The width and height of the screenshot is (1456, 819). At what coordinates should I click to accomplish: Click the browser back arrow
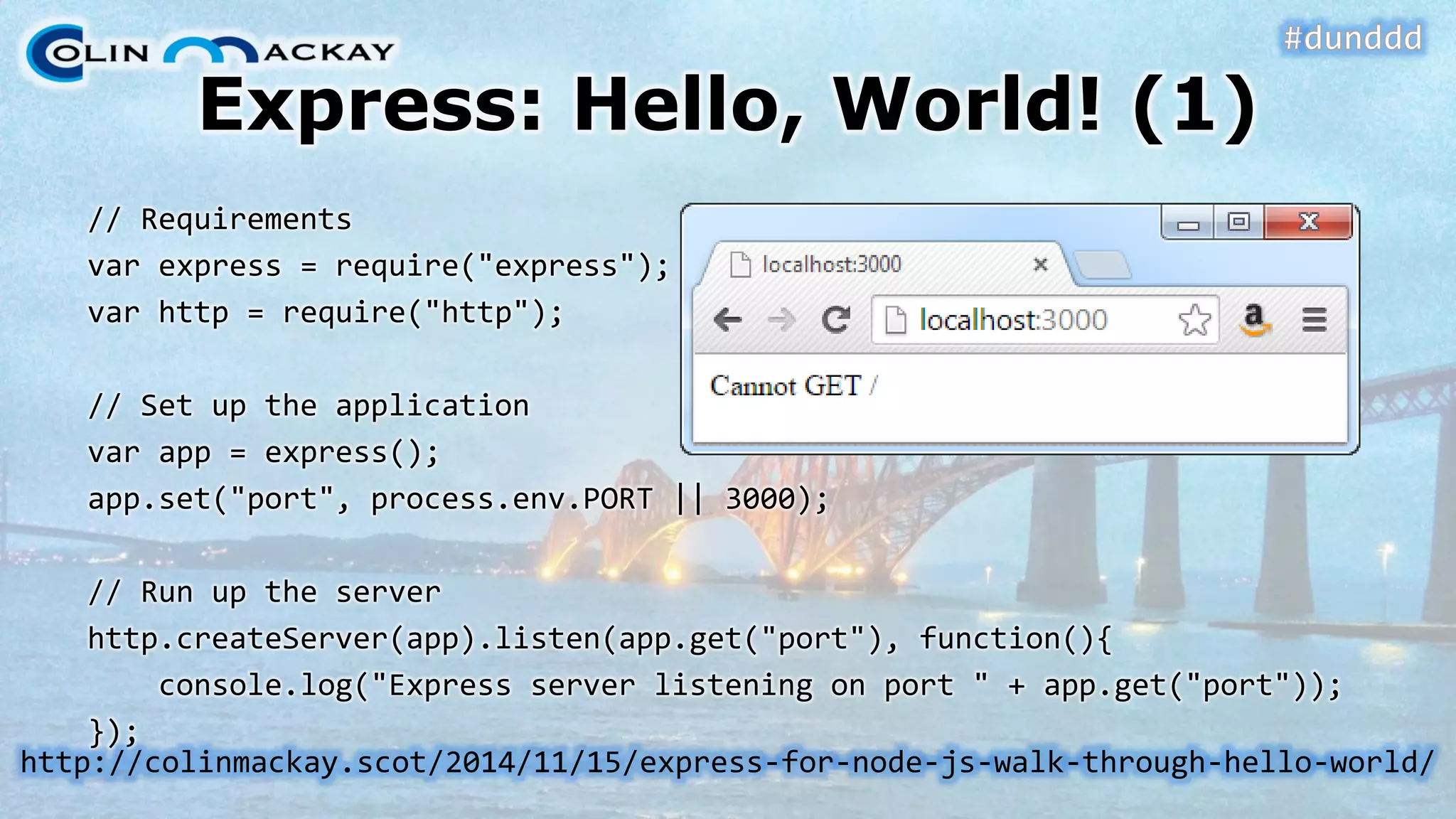[727, 320]
